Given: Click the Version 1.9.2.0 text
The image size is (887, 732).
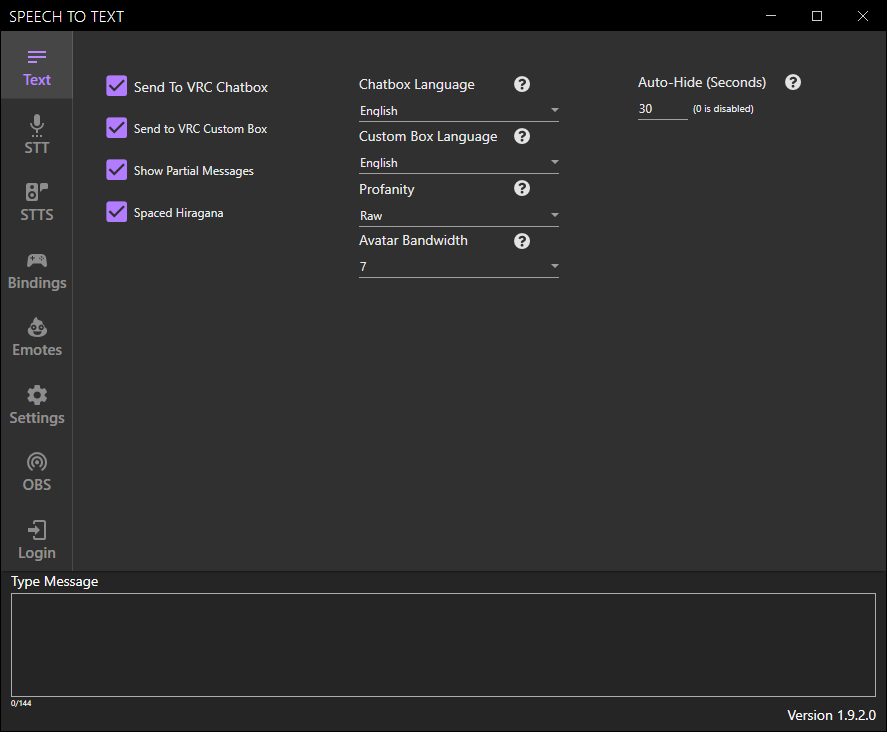Looking at the screenshot, I should [832, 715].
